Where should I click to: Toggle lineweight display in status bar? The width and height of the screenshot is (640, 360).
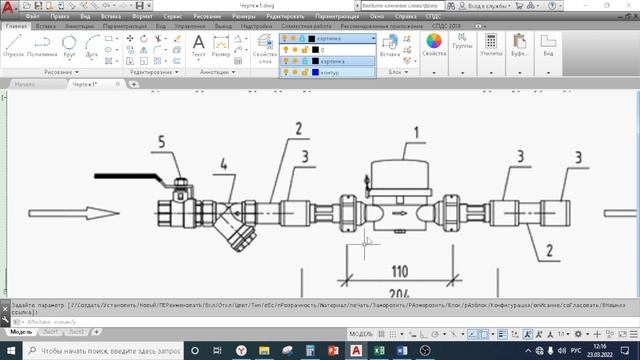point(502,334)
